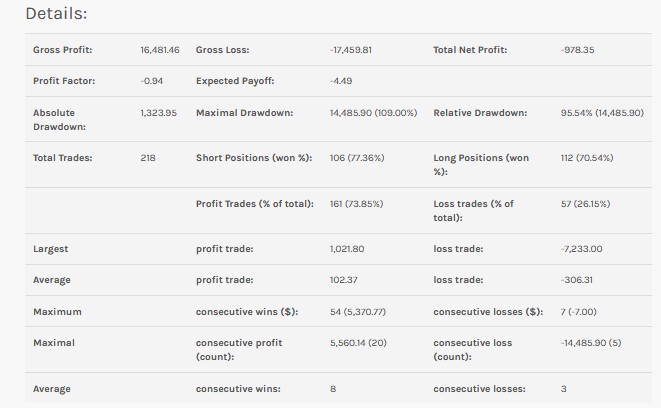The height and width of the screenshot is (408, 661).
Task: Select the Expected Payoff value -4.49
Action: point(340,80)
